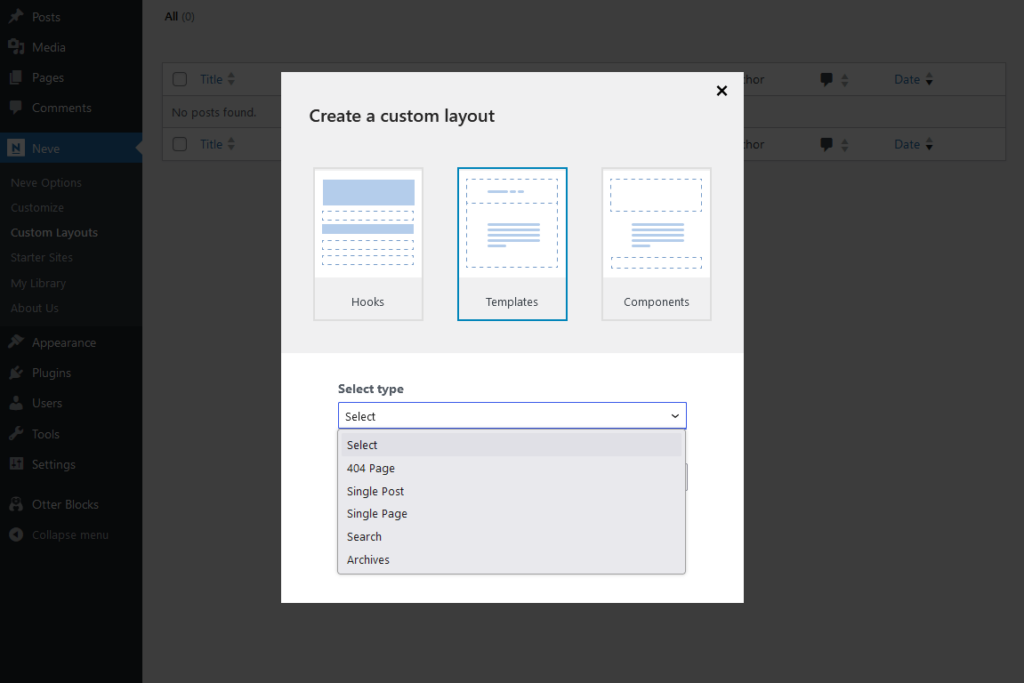Open About Us submenu link
Viewport: 1024px width, 683px height.
coord(35,308)
